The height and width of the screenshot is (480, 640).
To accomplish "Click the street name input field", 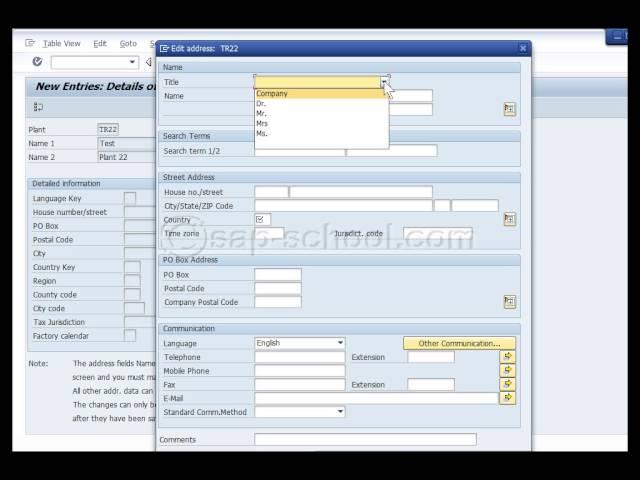I will (361, 192).
